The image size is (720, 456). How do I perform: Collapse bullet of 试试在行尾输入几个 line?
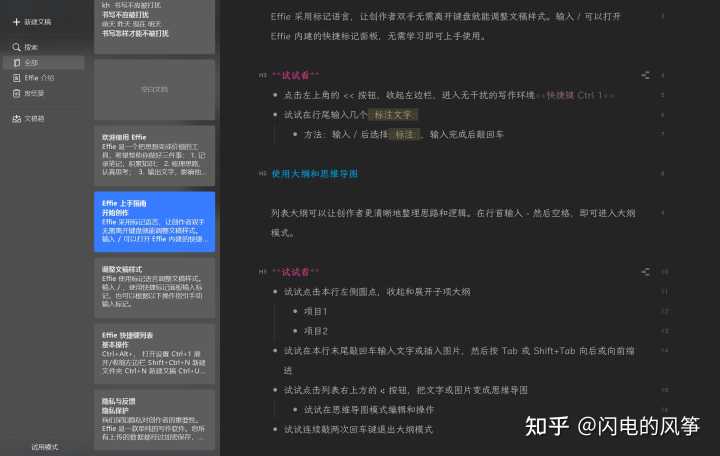pyautogui.click(x=275, y=115)
